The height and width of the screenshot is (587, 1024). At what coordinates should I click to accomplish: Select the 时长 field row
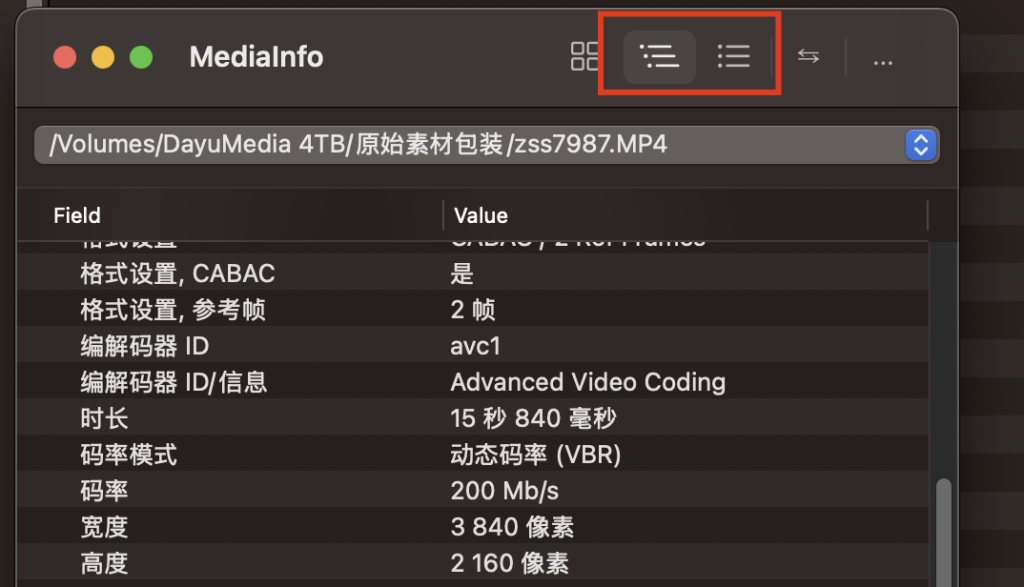104,418
